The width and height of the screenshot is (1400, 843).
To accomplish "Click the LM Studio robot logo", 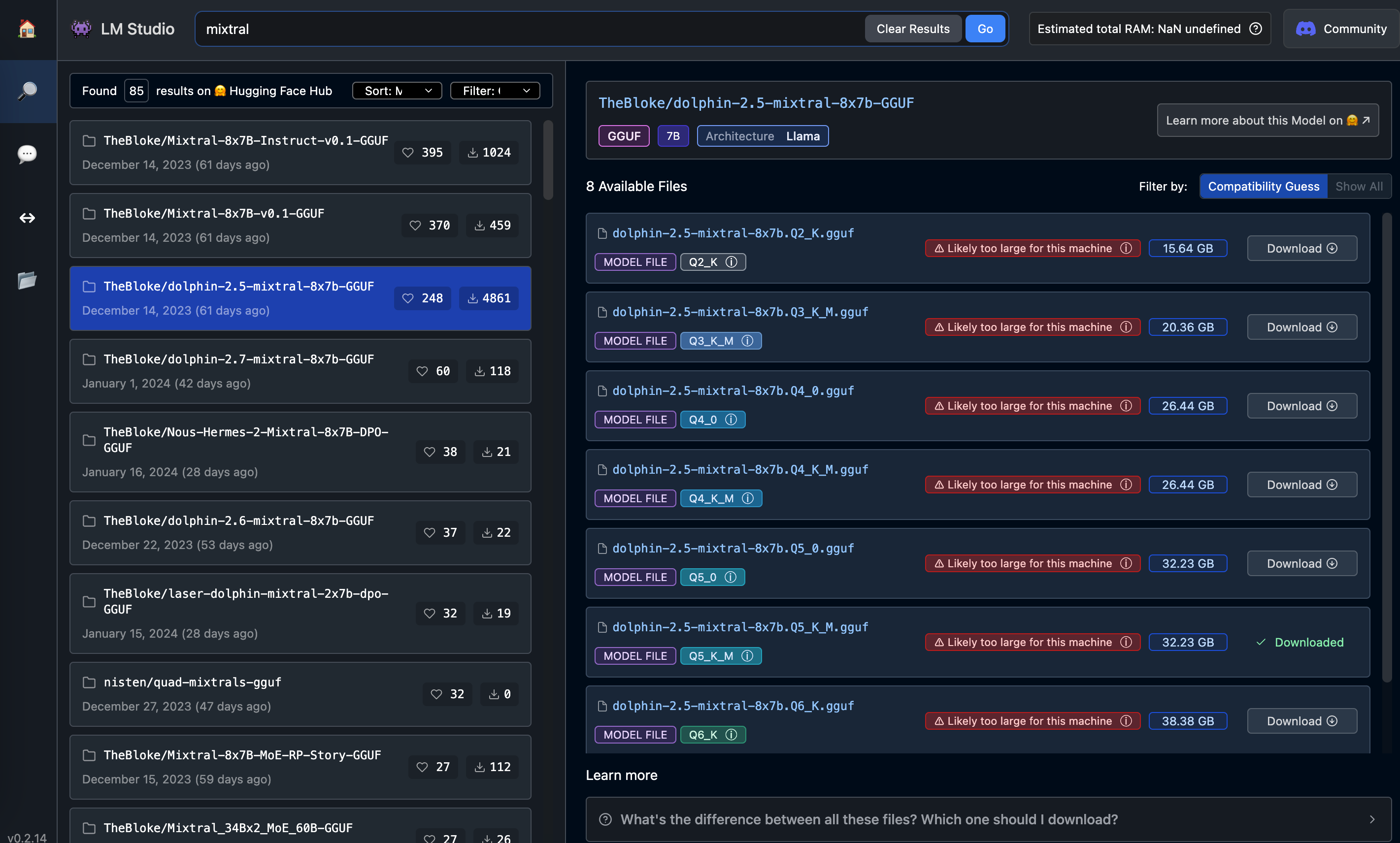I will point(80,29).
